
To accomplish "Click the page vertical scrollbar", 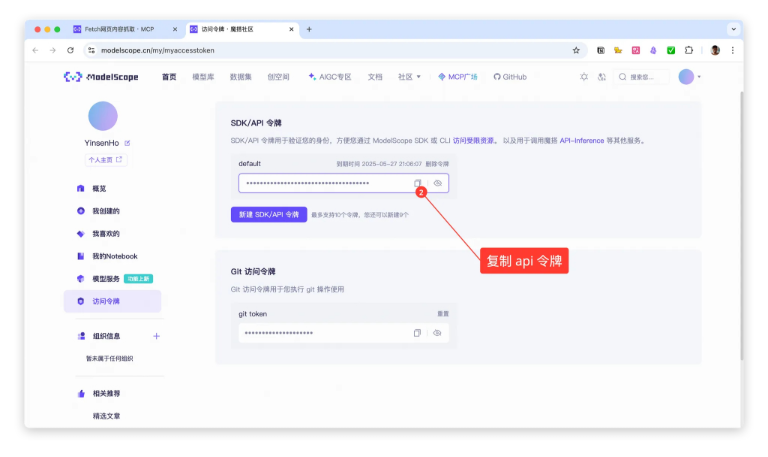I will (x=741, y=225).
